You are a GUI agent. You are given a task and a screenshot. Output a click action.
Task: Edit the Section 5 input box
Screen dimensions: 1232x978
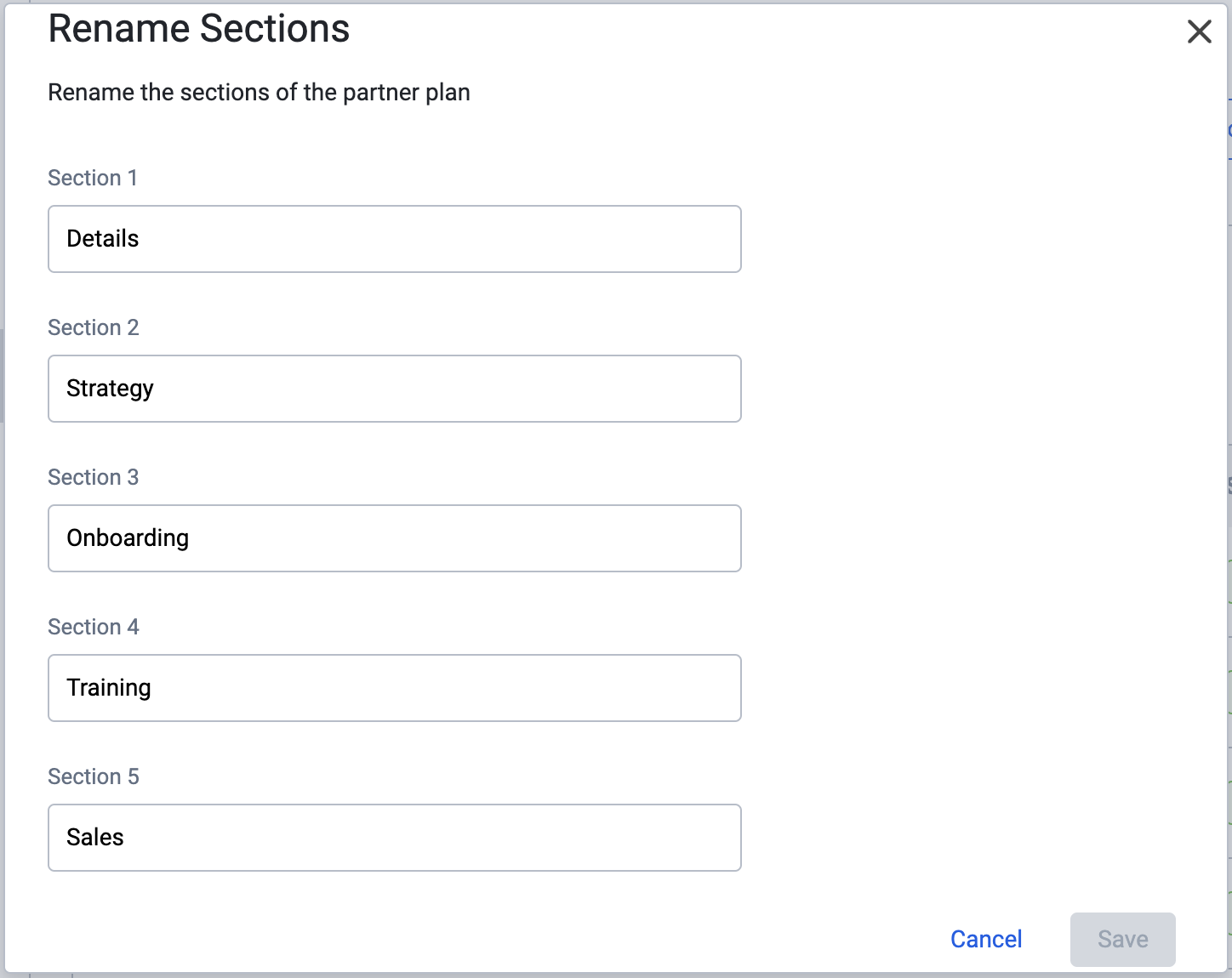[395, 838]
